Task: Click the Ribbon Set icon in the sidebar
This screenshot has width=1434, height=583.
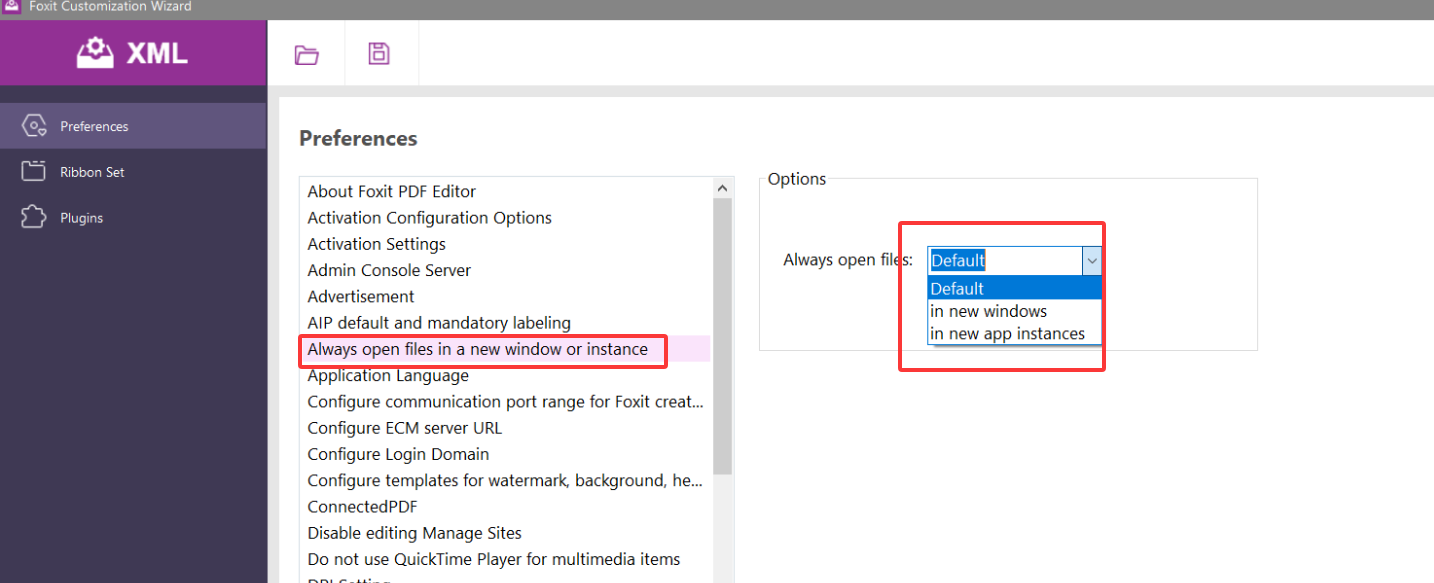Action: point(33,171)
